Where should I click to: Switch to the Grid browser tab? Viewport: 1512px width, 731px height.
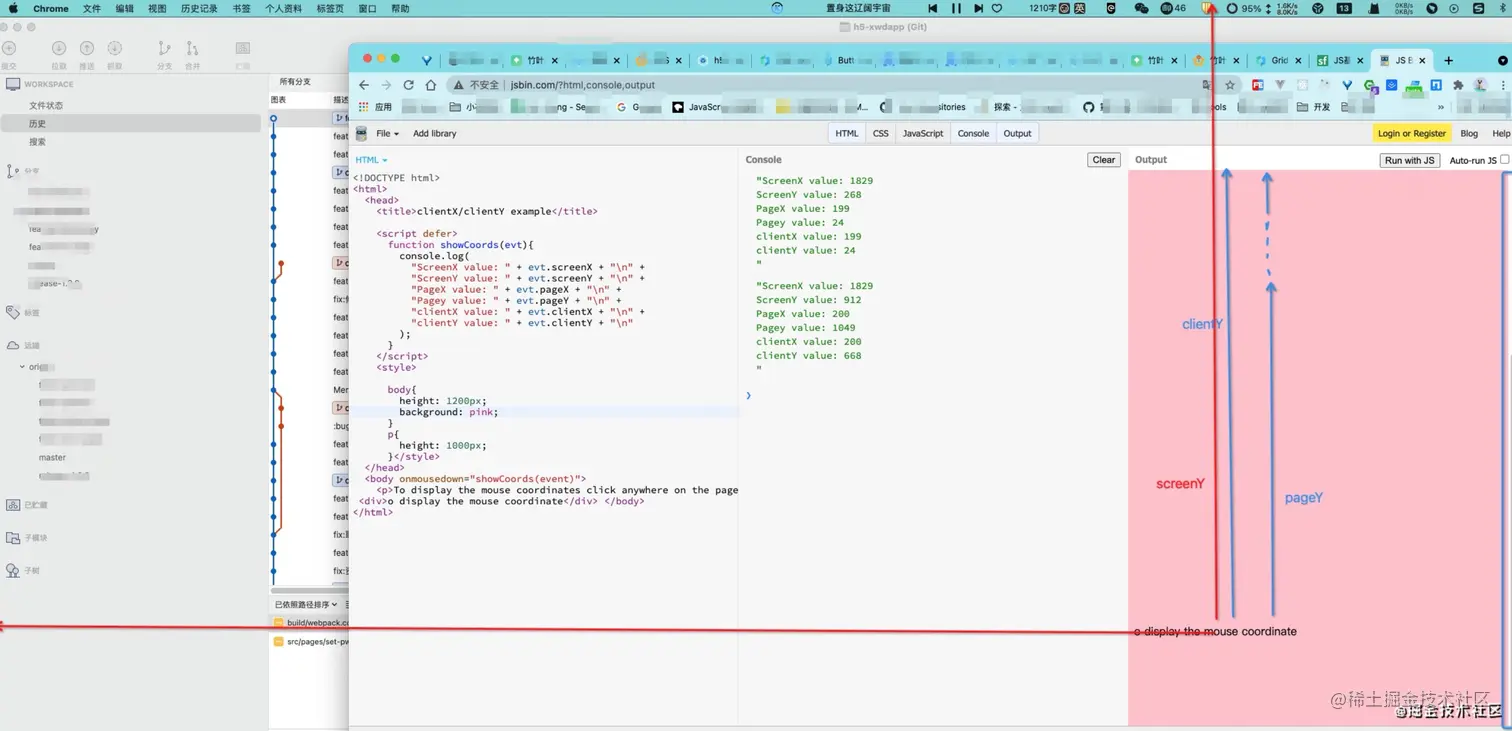pyautogui.click(x=1278, y=60)
